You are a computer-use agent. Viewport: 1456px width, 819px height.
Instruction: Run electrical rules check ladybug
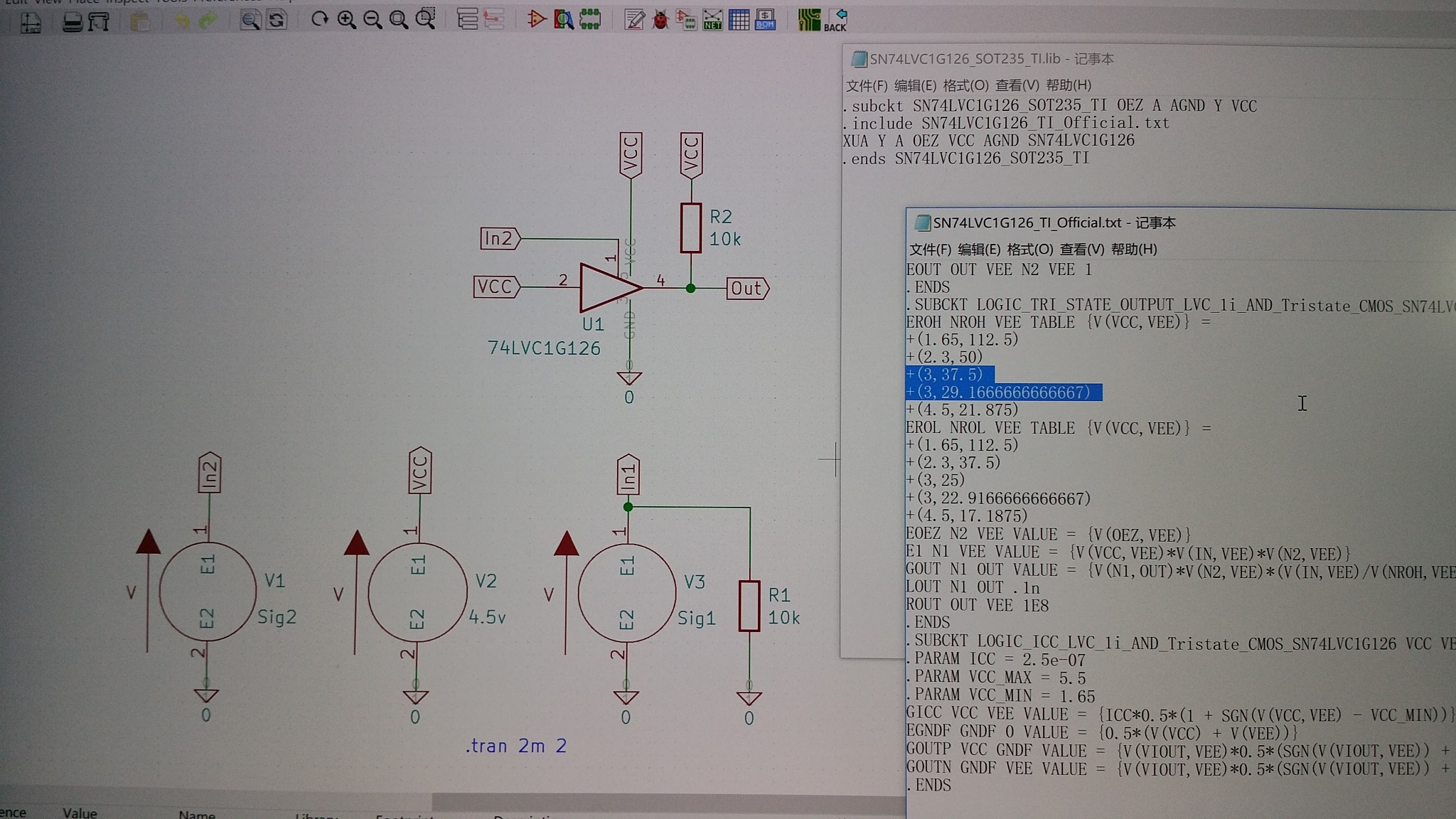660,20
